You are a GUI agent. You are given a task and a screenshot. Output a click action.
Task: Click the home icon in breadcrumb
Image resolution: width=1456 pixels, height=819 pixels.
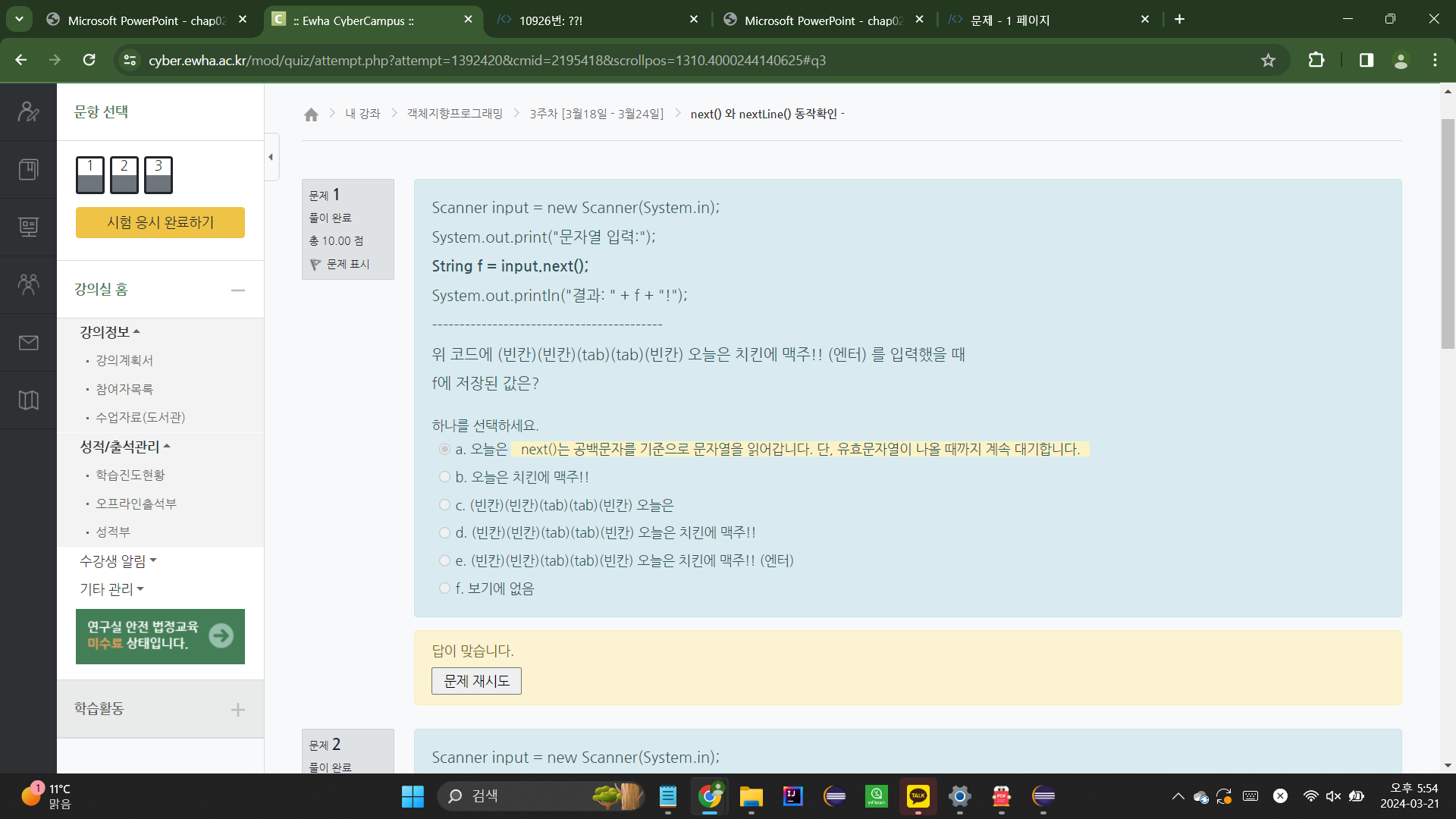click(x=311, y=115)
